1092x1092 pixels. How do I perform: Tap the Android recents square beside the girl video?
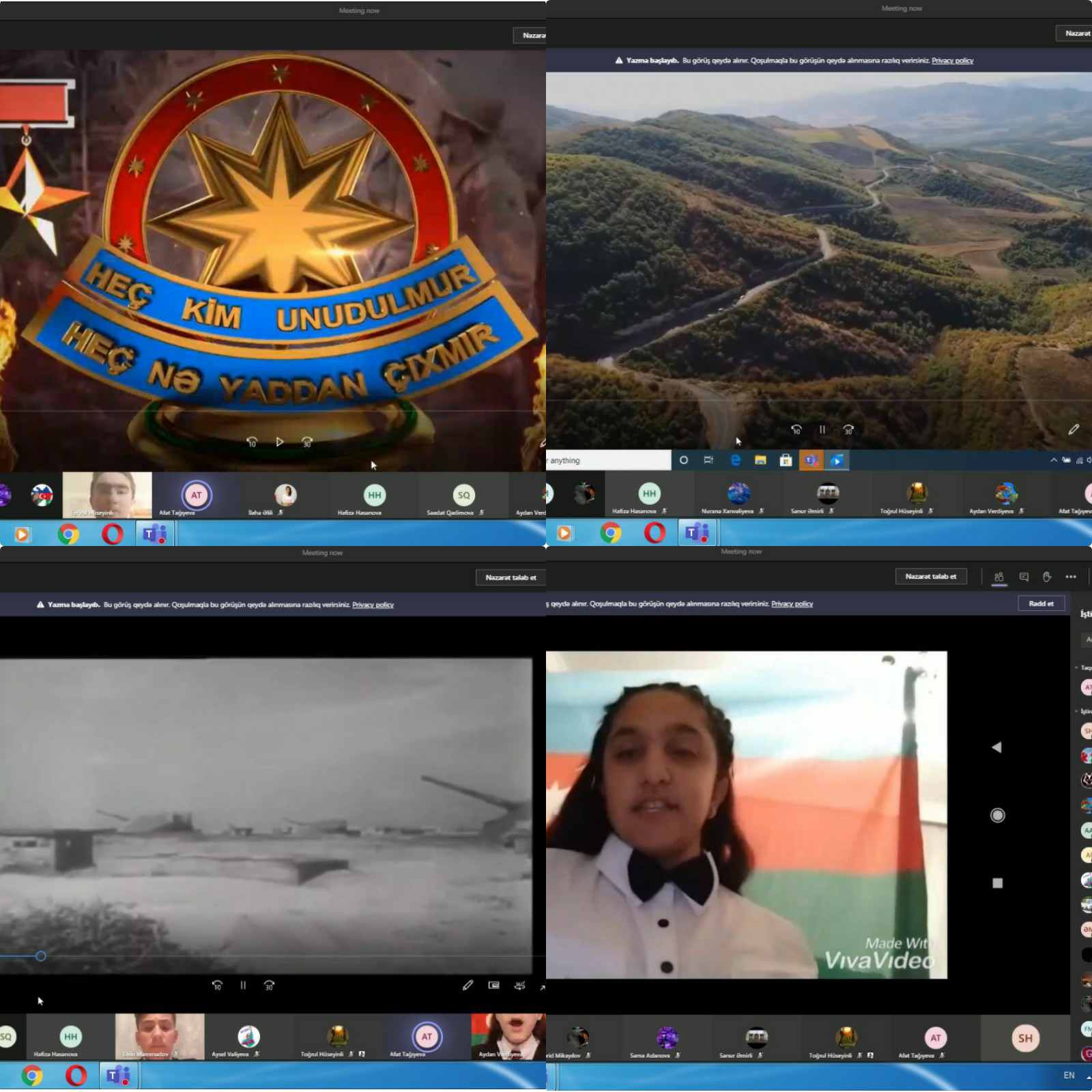point(997,883)
